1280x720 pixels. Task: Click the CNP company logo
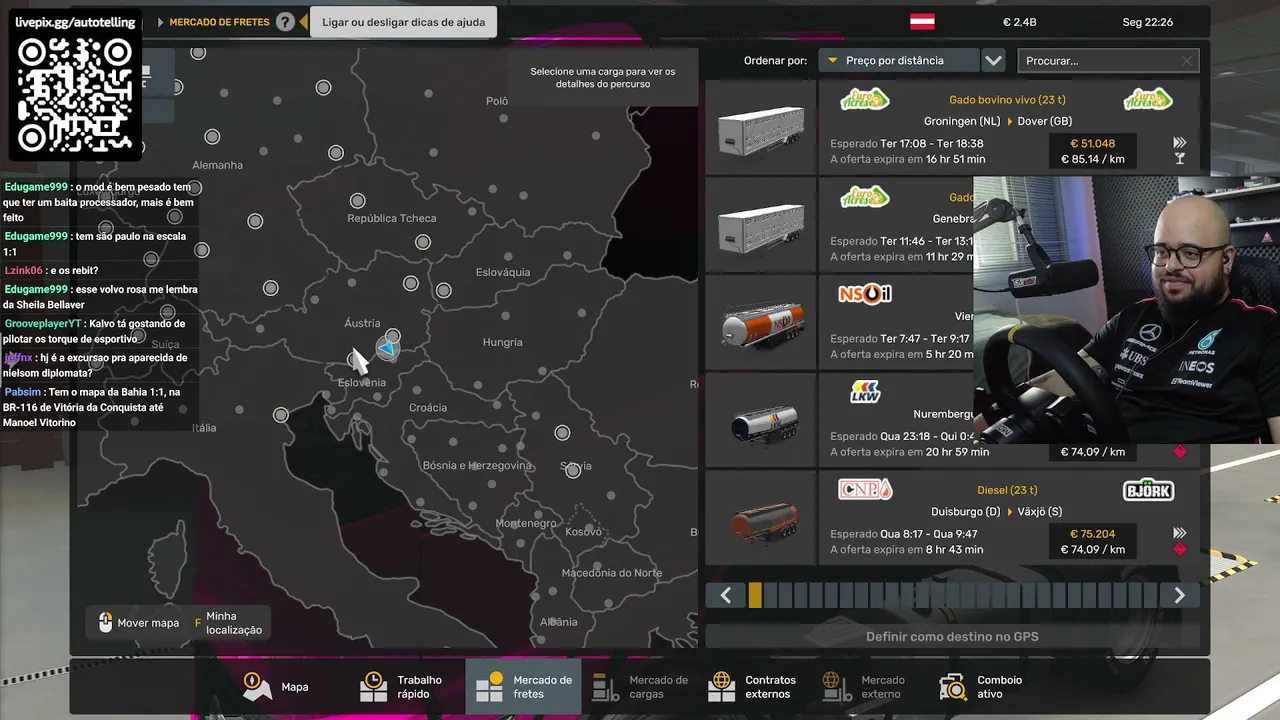tap(865, 490)
